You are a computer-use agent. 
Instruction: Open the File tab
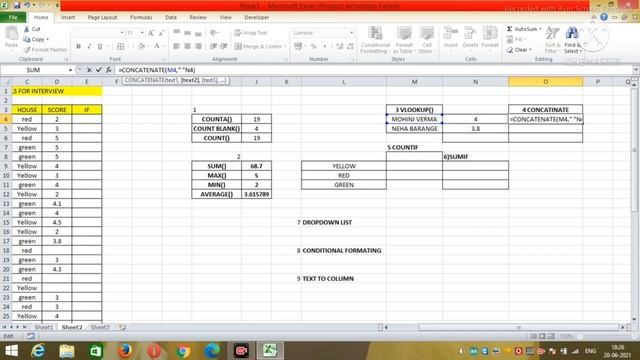(13, 18)
